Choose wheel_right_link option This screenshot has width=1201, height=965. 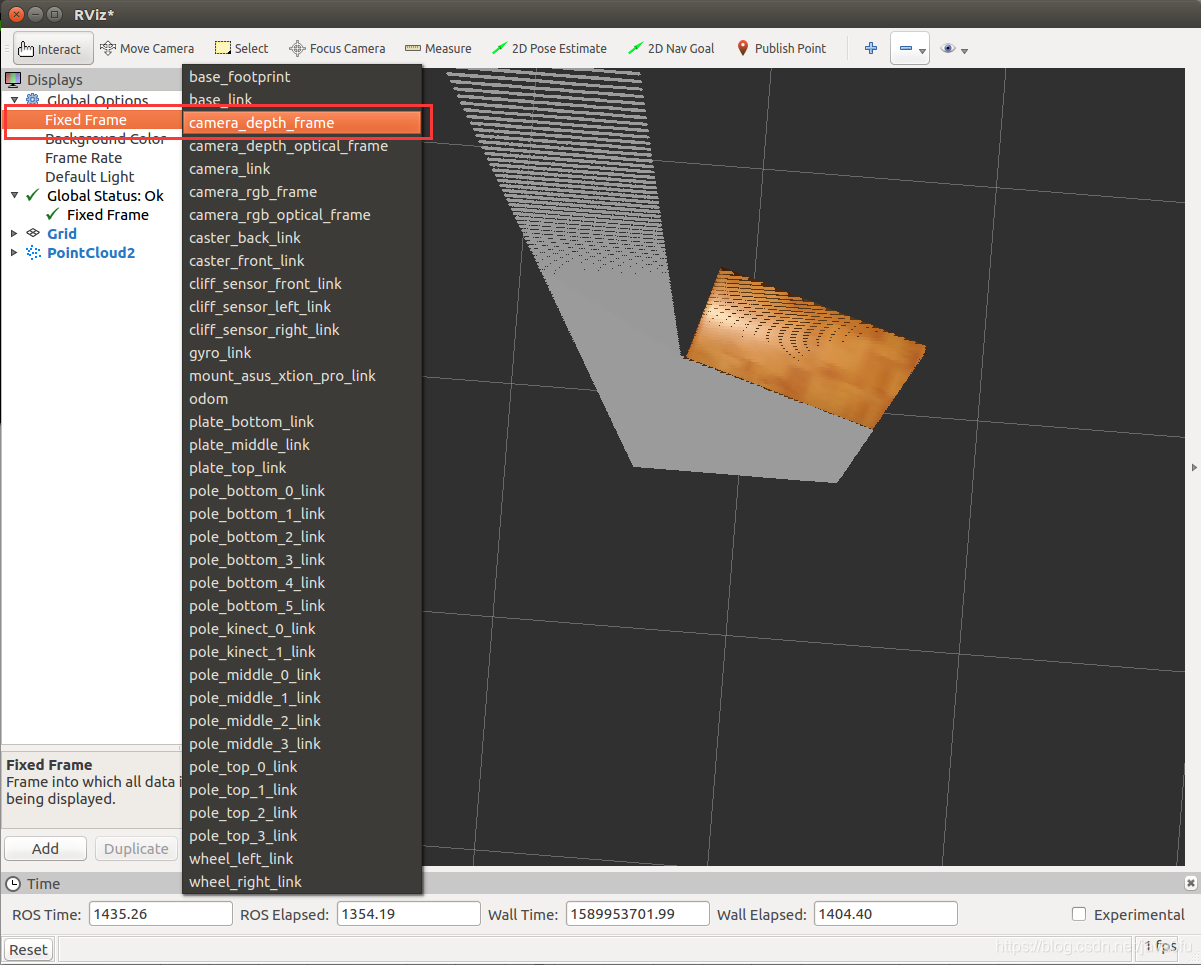[x=302, y=881]
